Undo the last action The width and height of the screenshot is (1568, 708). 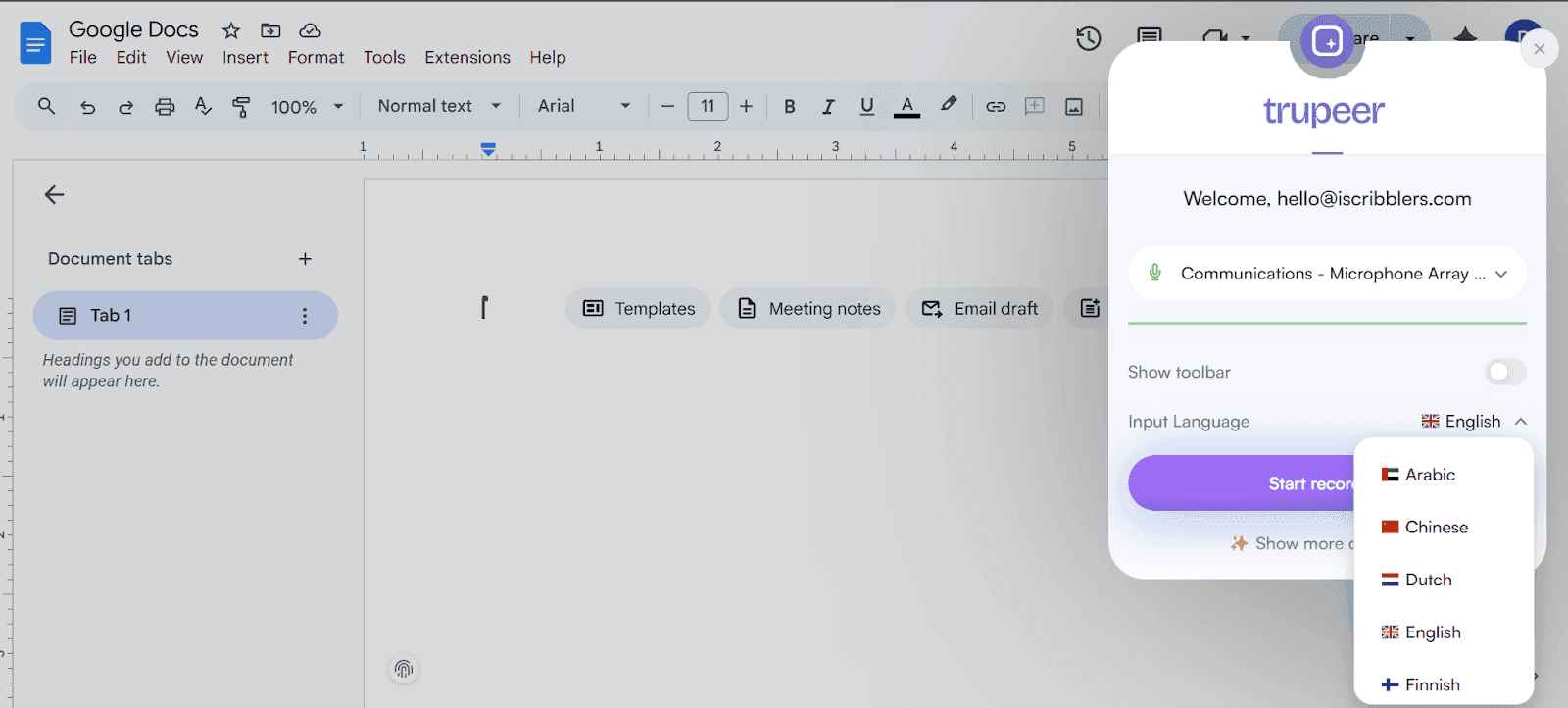pyautogui.click(x=87, y=107)
